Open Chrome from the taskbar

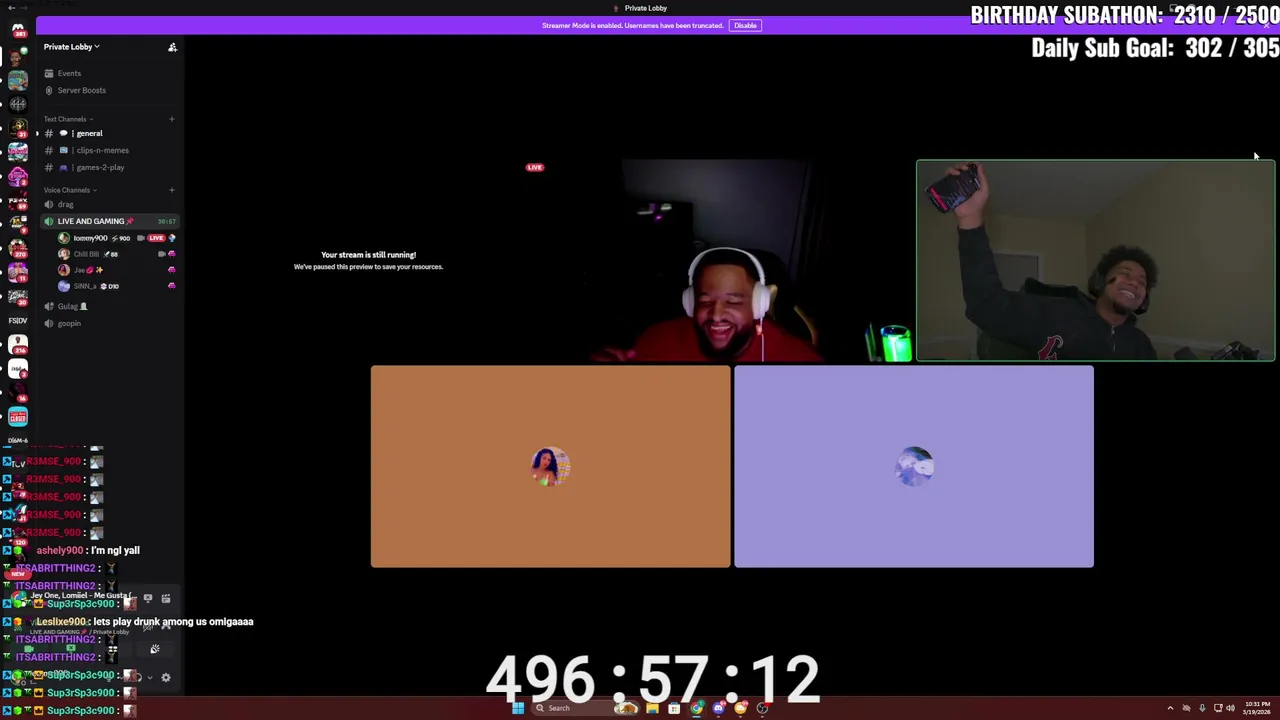point(696,708)
